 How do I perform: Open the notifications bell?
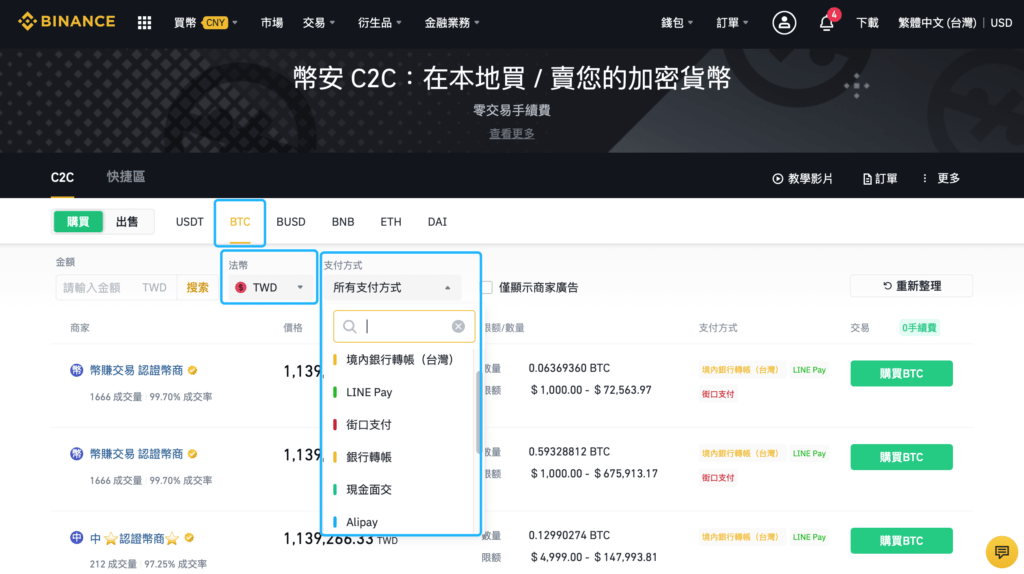pos(827,22)
